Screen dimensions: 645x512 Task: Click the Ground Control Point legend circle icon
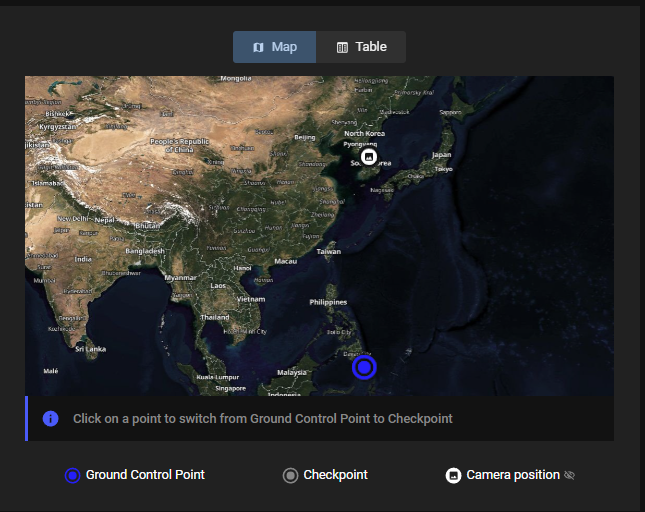(x=72, y=475)
